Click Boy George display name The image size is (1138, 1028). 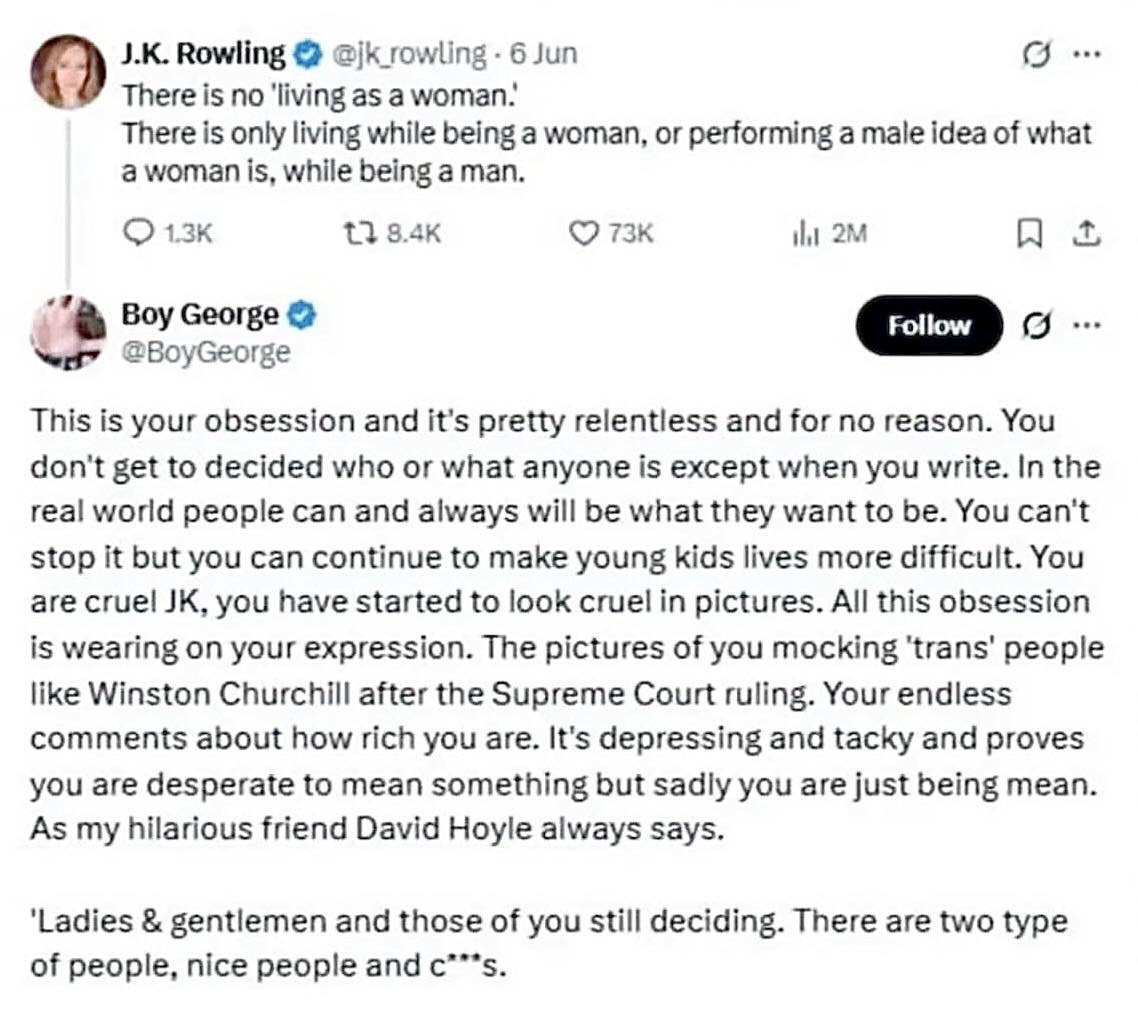pyautogui.click(x=199, y=316)
